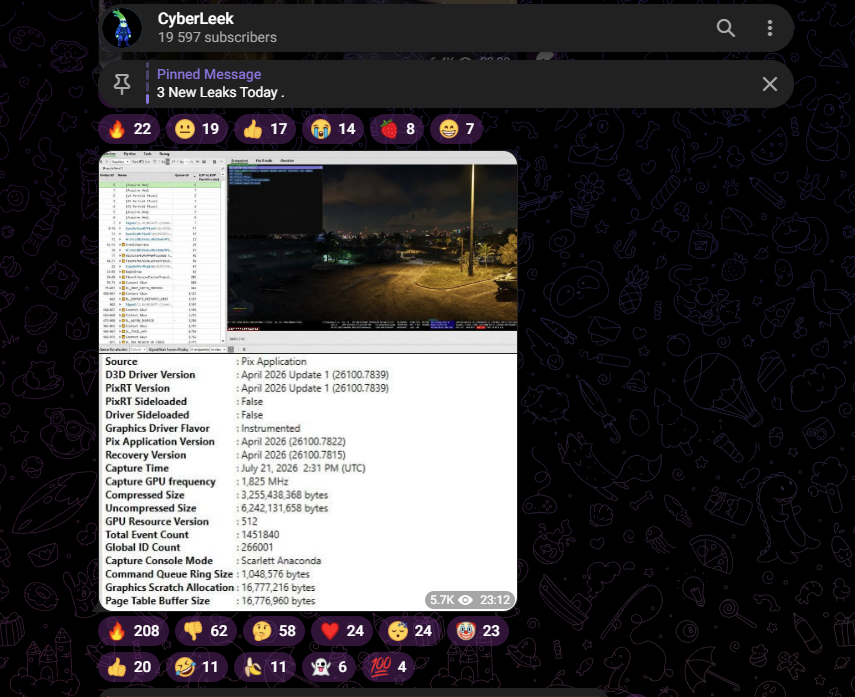The image size is (855, 697).
Task: Click 'Scarlett Anaconda' console mode value
Action: 281,561
